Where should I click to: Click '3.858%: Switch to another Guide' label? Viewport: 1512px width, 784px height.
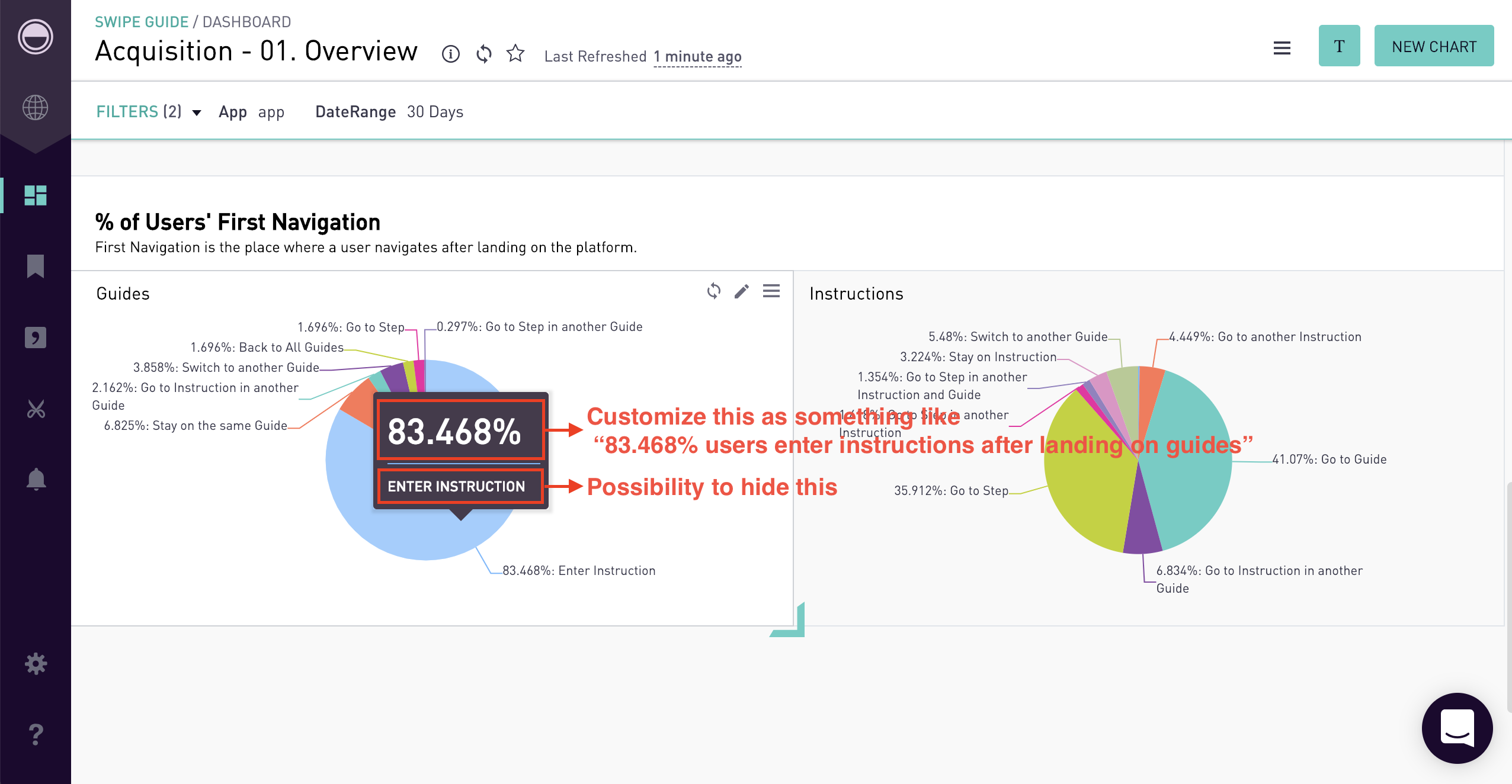[x=226, y=368]
